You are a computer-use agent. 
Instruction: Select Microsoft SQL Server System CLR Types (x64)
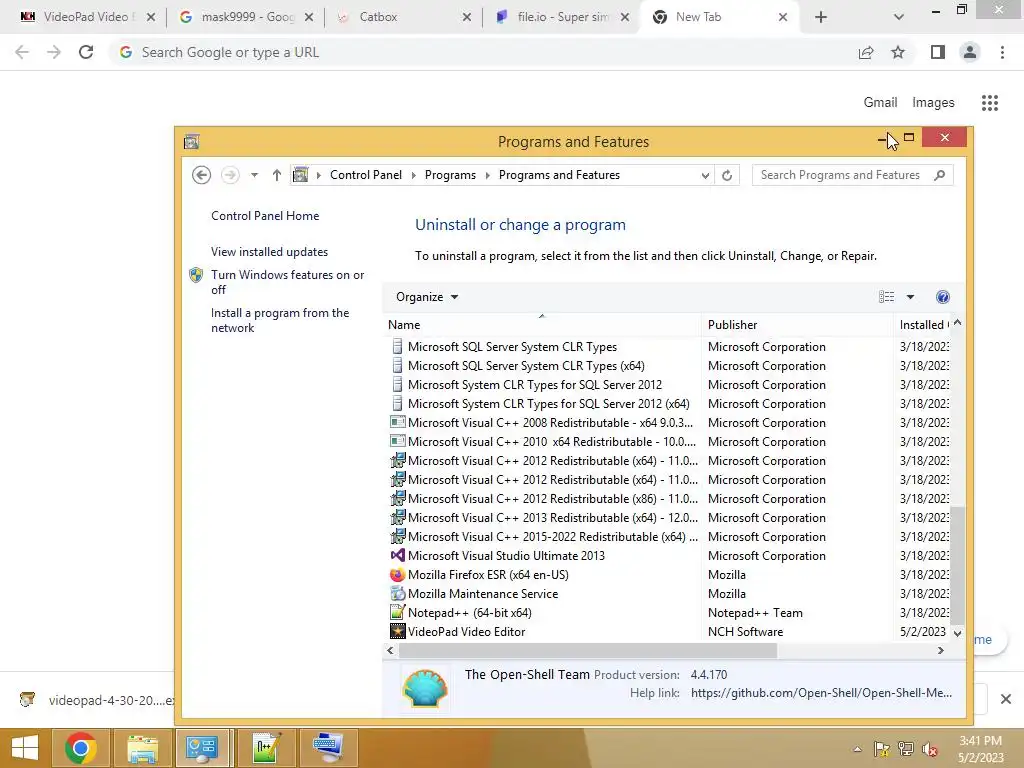[526, 366]
